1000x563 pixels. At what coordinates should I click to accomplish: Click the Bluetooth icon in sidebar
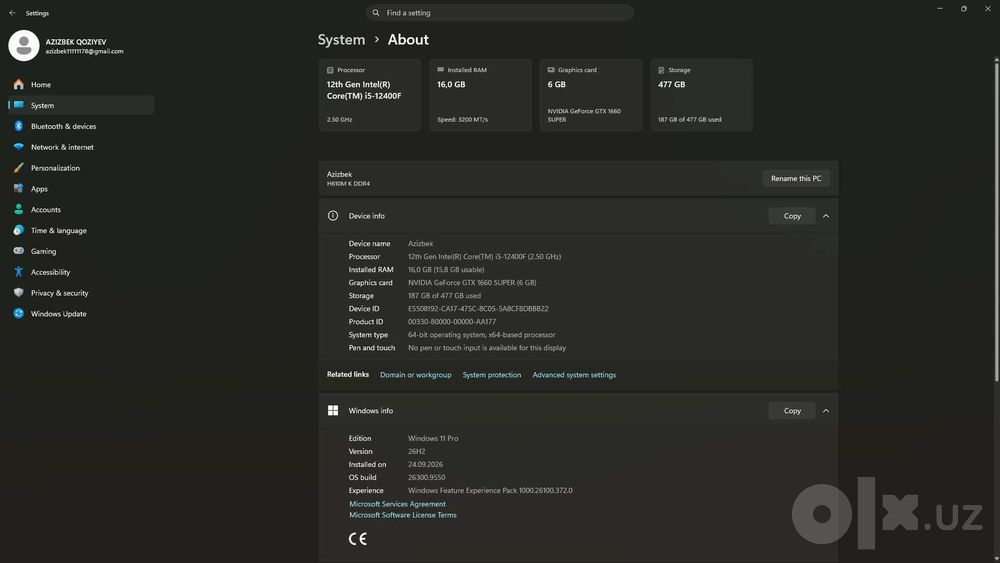(18, 126)
